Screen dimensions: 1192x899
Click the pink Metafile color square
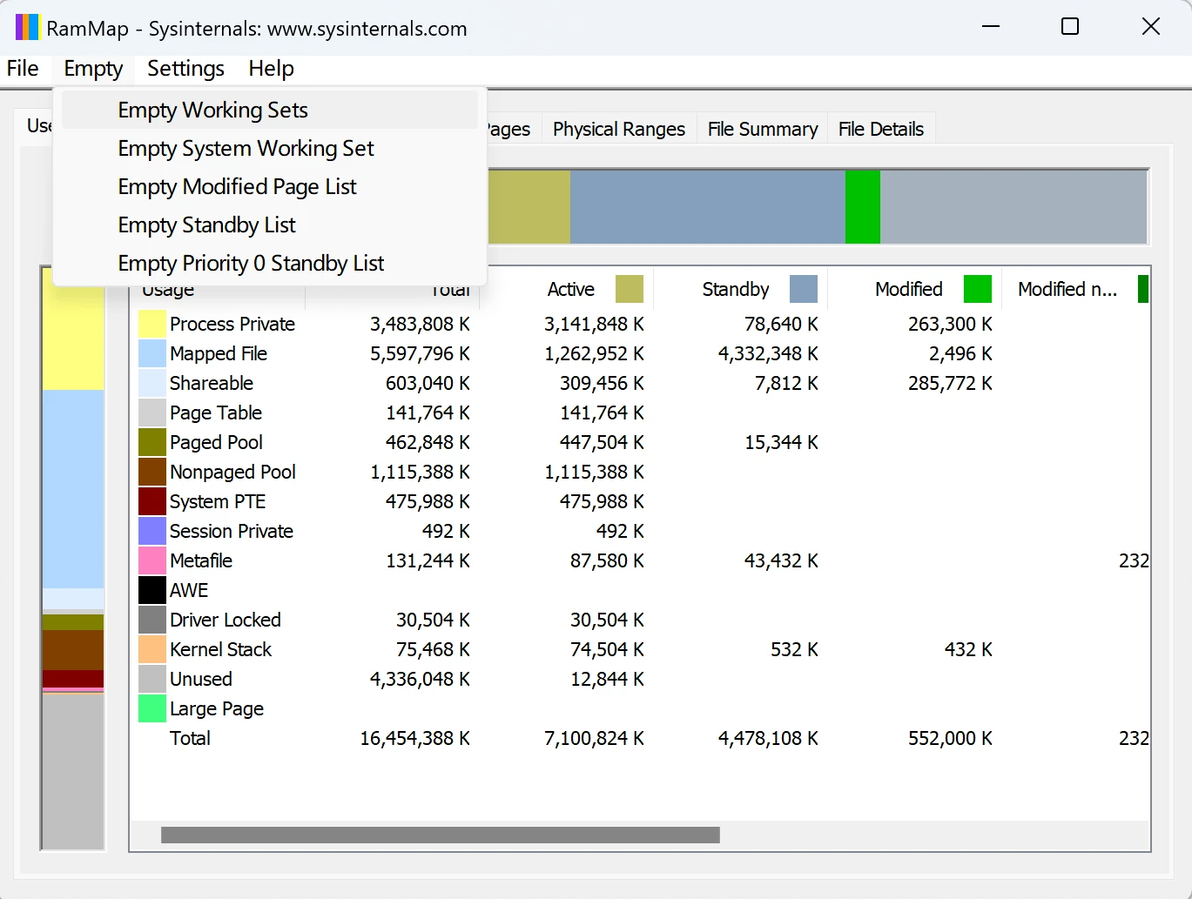pos(152,561)
